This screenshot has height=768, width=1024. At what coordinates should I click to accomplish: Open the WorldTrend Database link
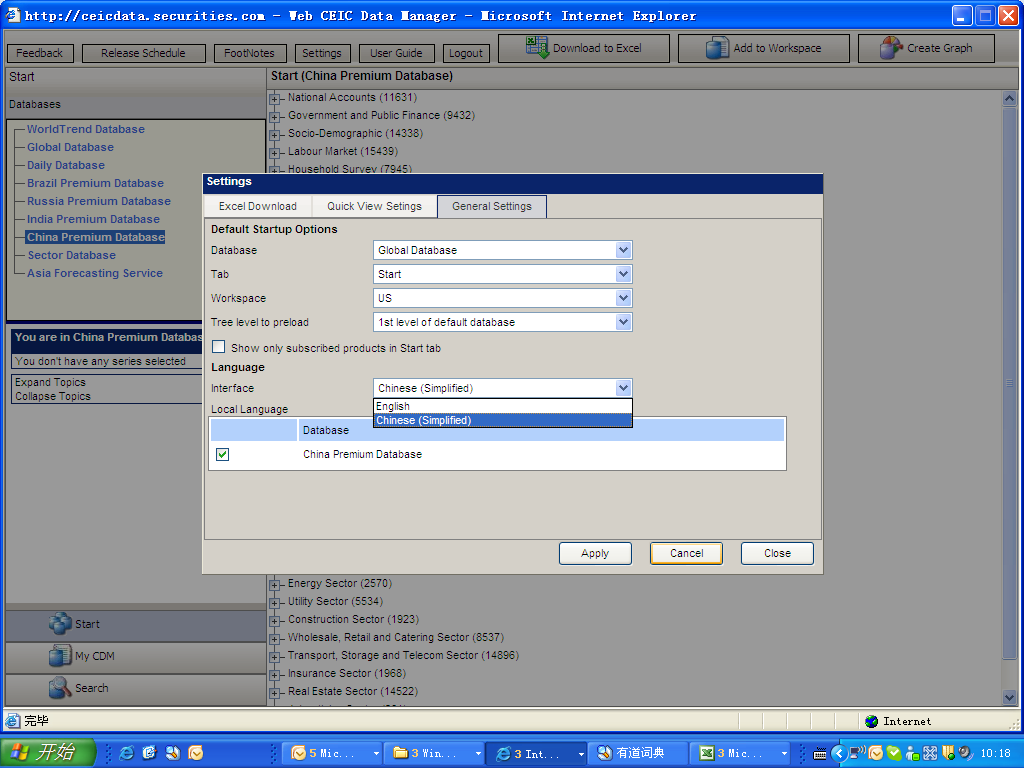click(85, 129)
